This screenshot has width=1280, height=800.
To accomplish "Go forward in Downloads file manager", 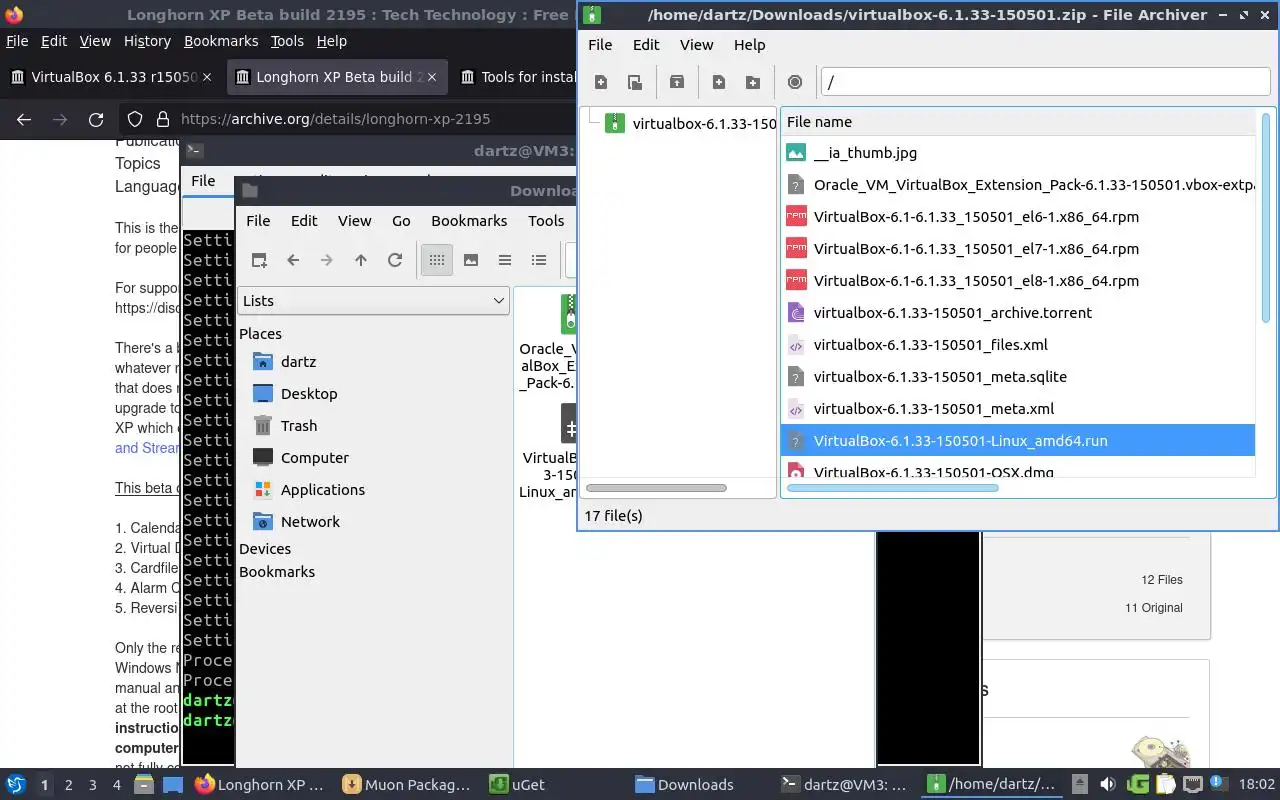I will [327, 260].
